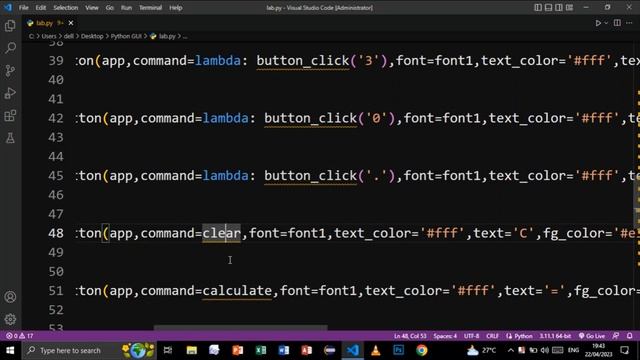640x360 pixels.
Task: Open the Manage gear icon
Action: [x=10, y=319]
